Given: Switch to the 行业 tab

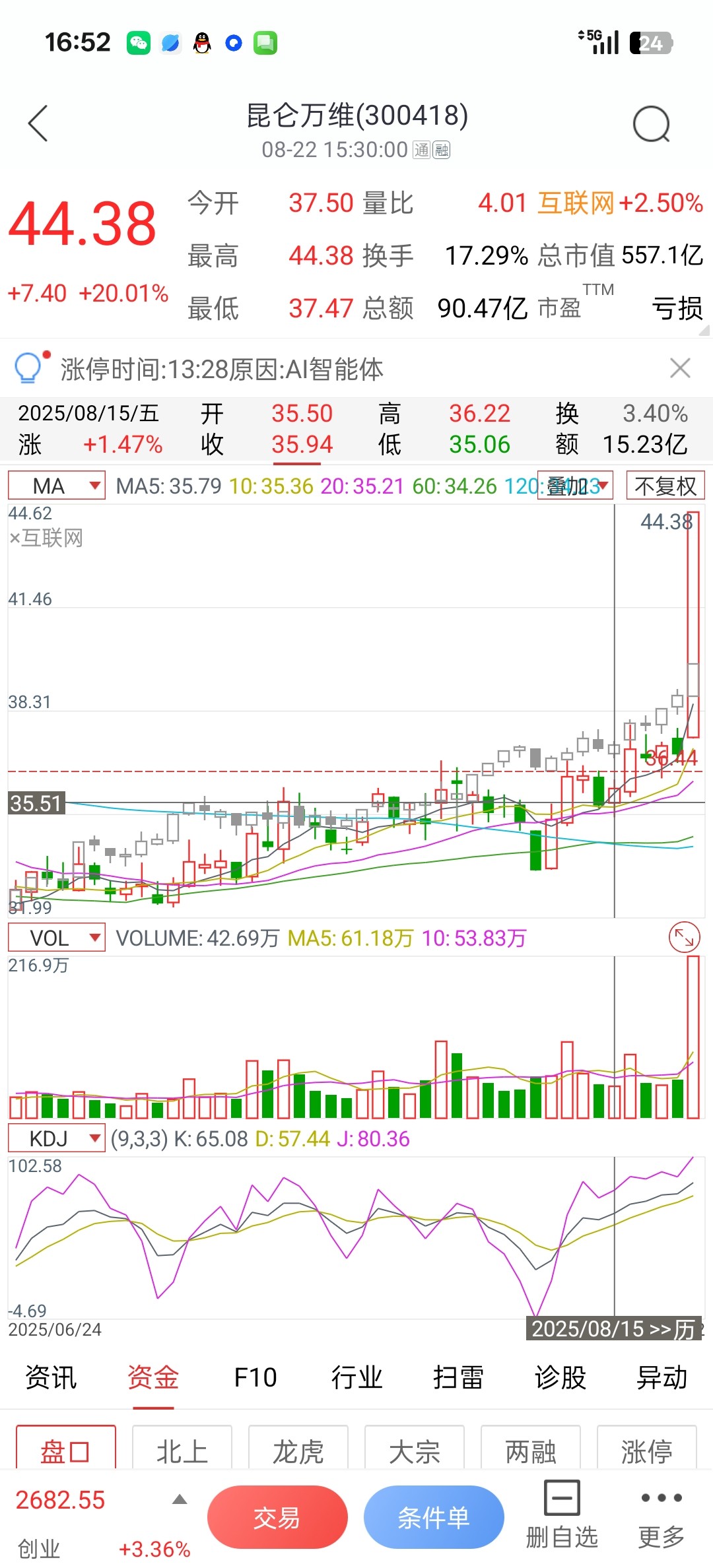Looking at the screenshot, I should point(356,1377).
